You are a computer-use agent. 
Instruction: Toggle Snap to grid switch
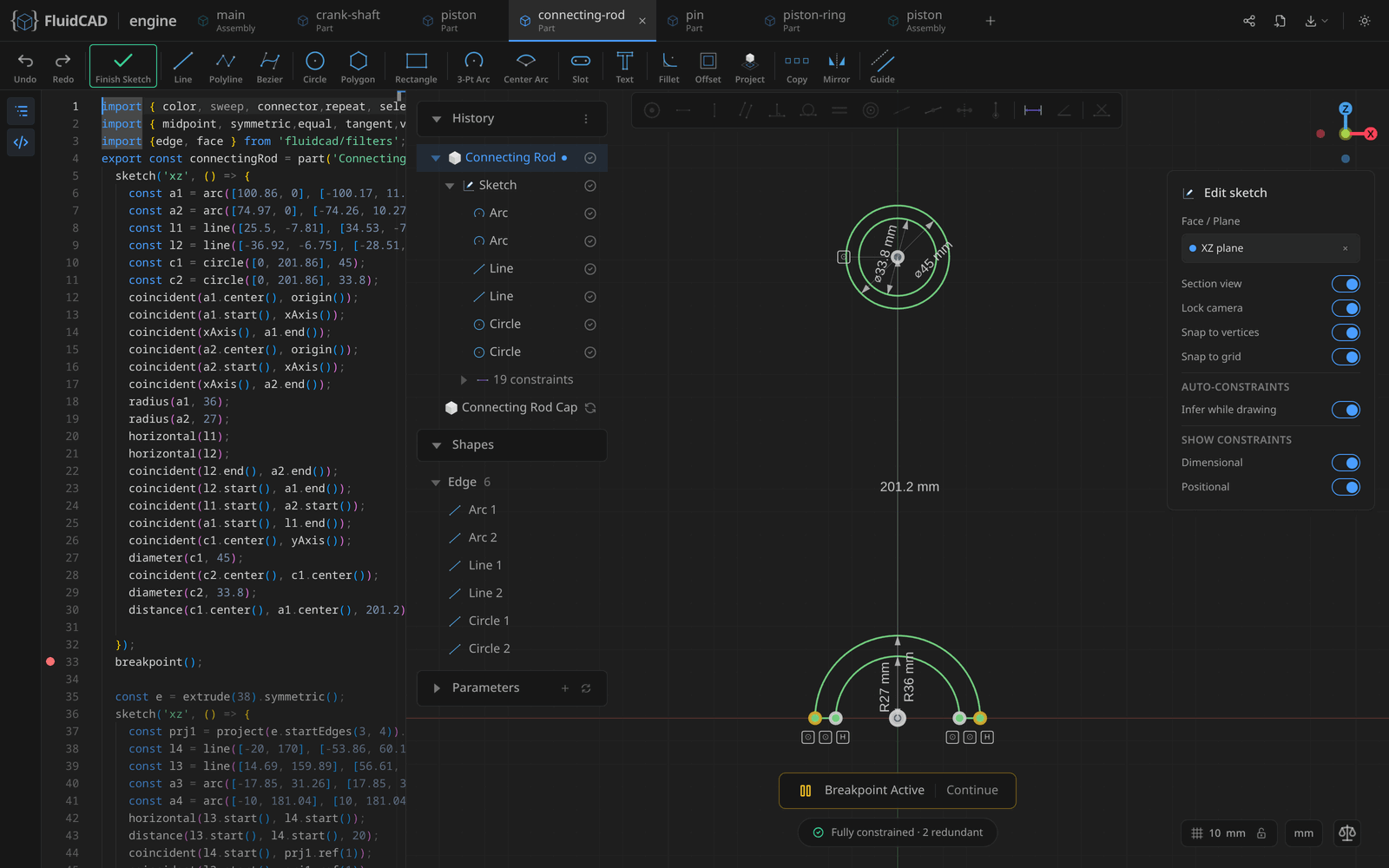1346,357
